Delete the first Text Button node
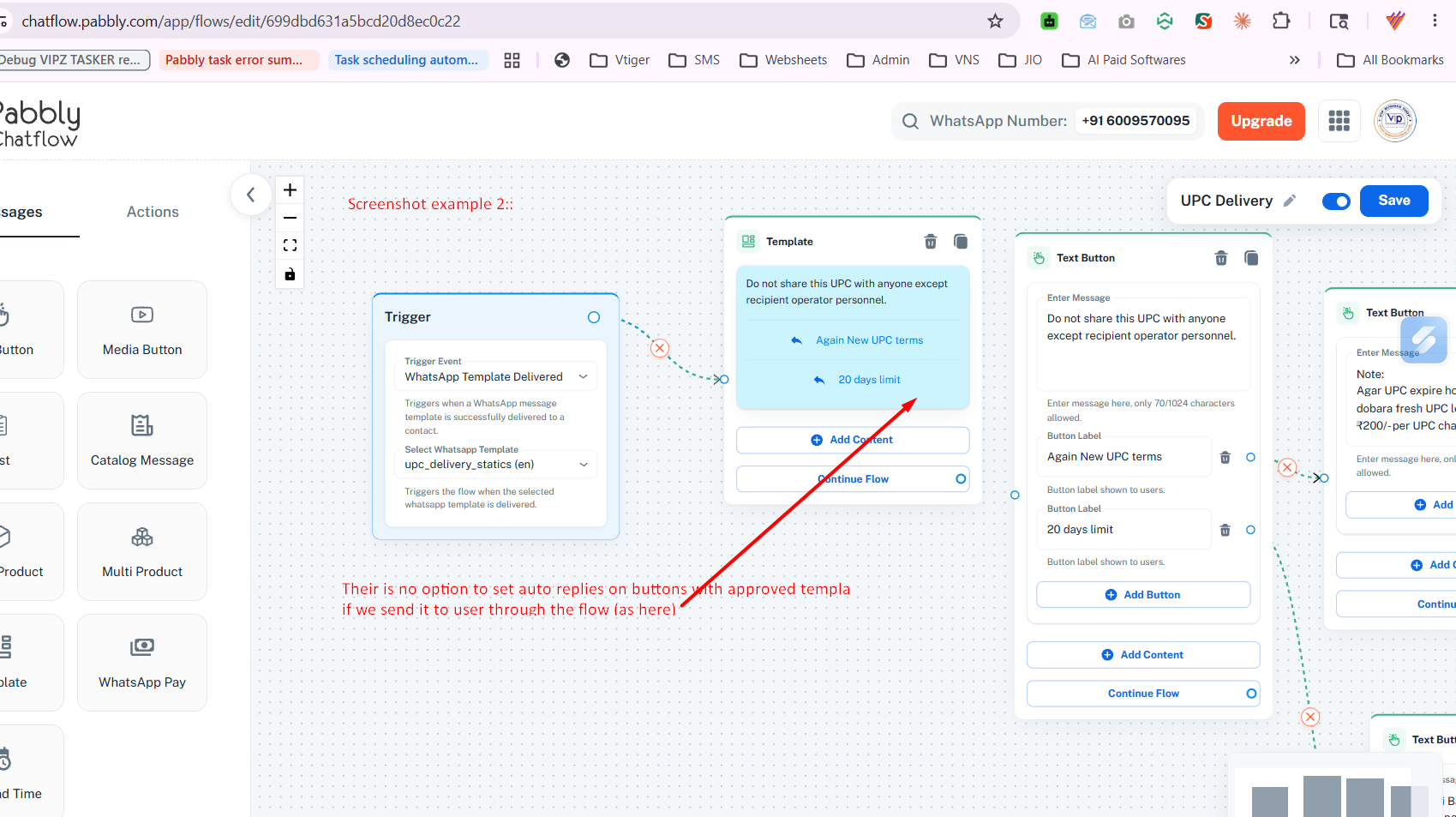This screenshot has height=817, width=1456. 1221,258
